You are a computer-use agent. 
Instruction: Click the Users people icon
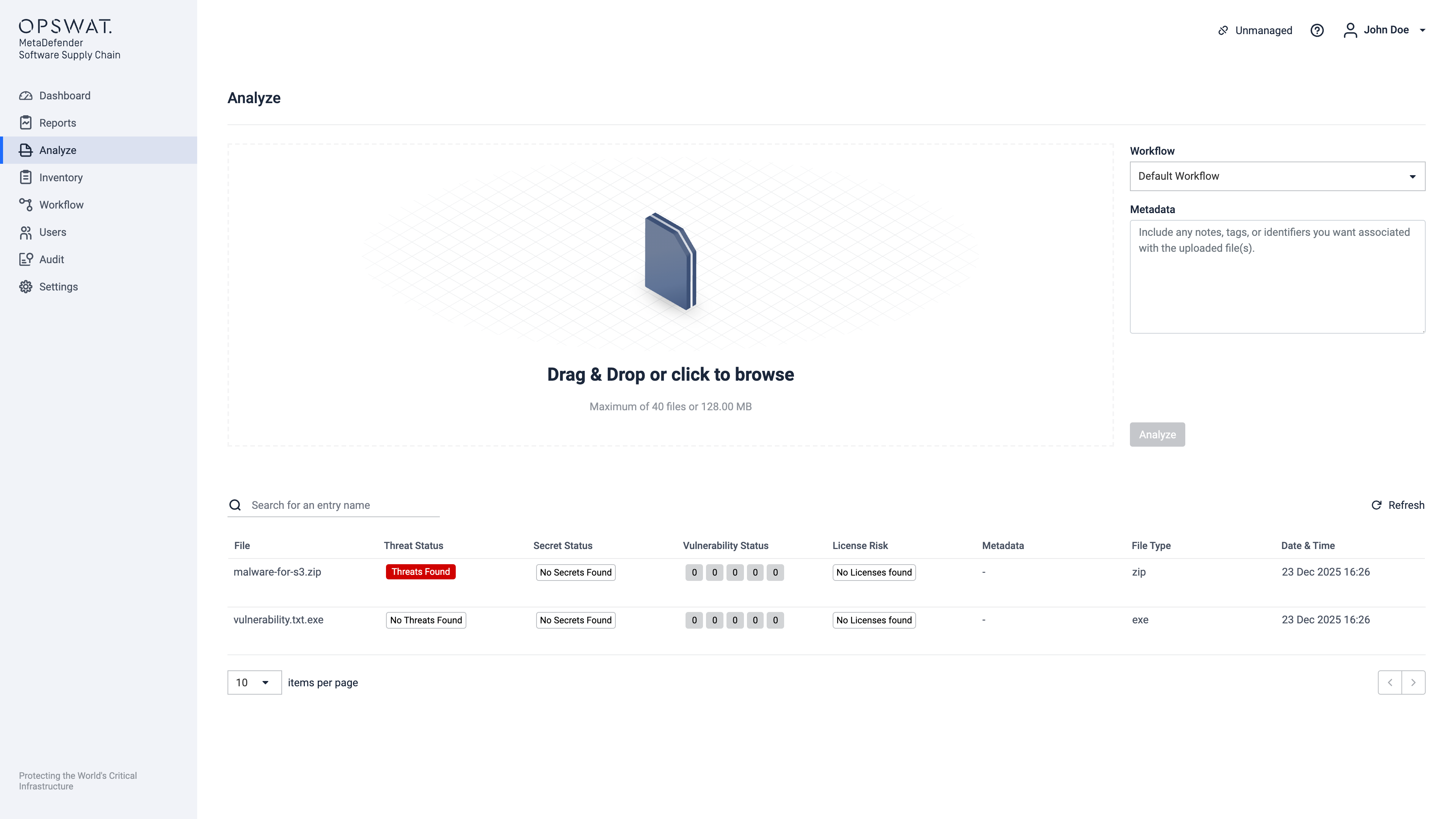pyautogui.click(x=25, y=232)
